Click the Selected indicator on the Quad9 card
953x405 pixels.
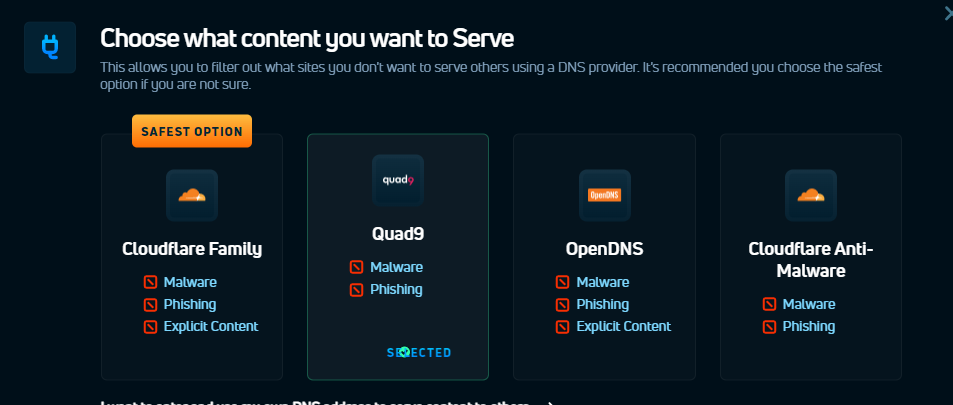(x=419, y=353)
